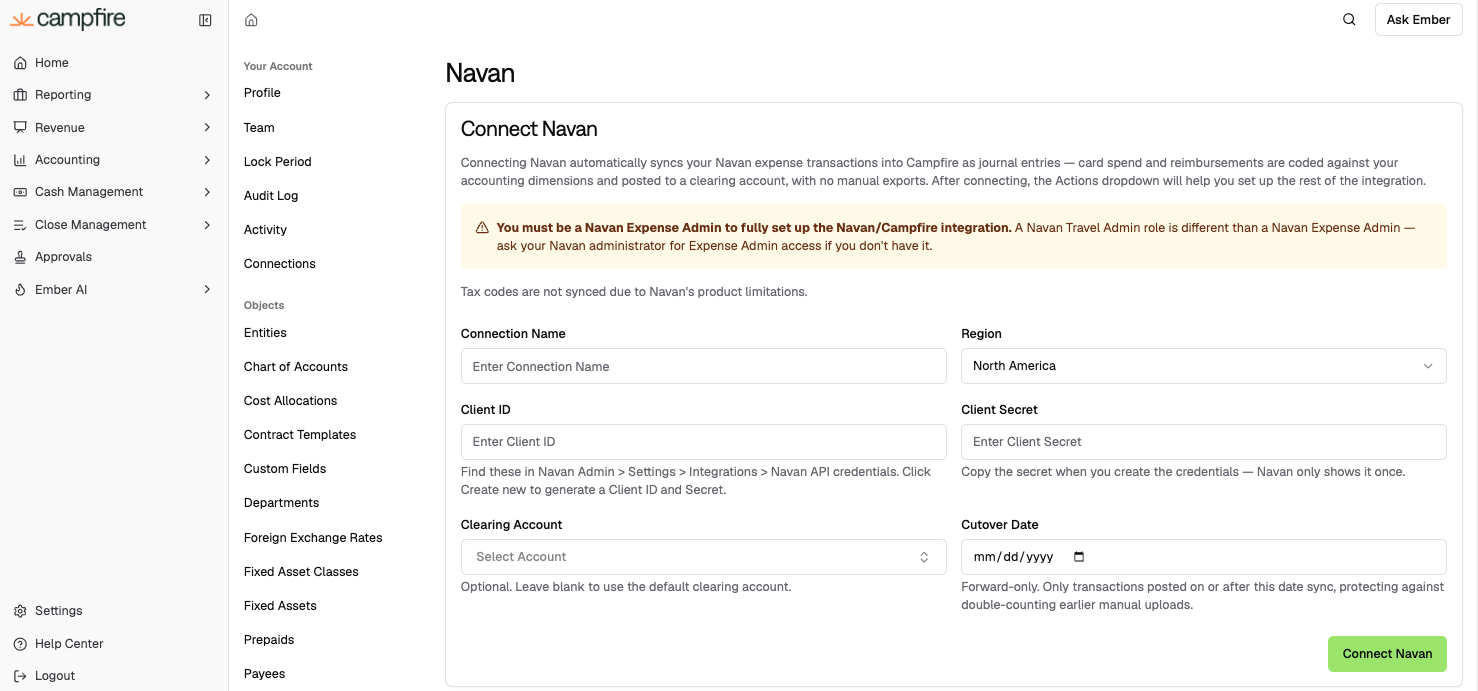Open Lock Period settings
Image resolution: width=1478 pixels, height=691 pixels.
277,162
